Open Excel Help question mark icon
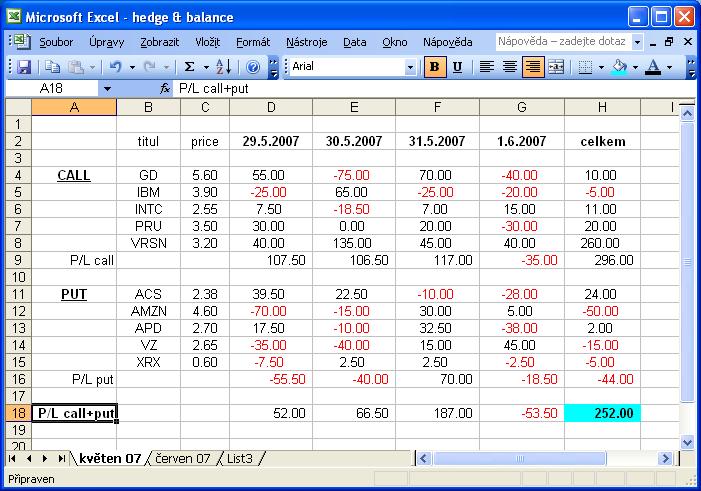The width and height of the screenshot is (701, 491). tap(253, 67)
